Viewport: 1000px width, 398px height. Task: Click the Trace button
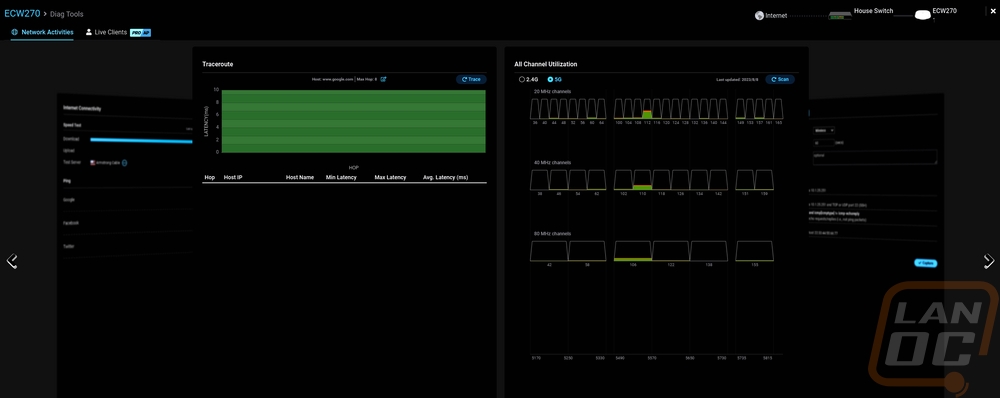click(471, 80)
